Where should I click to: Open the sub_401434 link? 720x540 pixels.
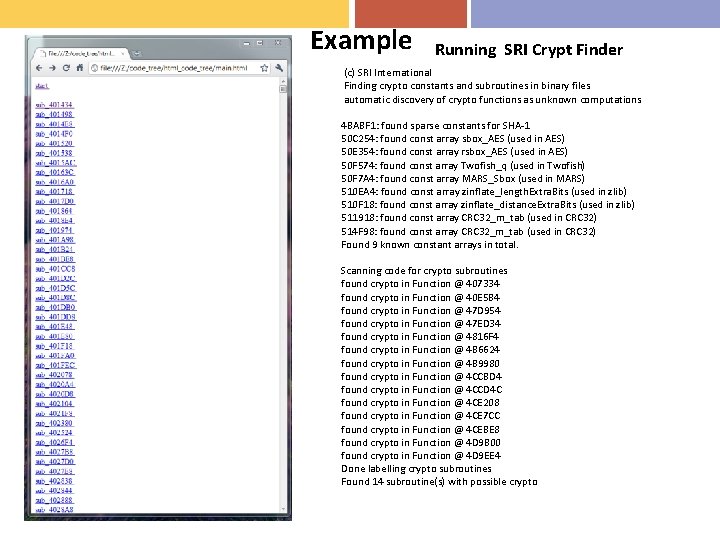click(x=54, y=105)
